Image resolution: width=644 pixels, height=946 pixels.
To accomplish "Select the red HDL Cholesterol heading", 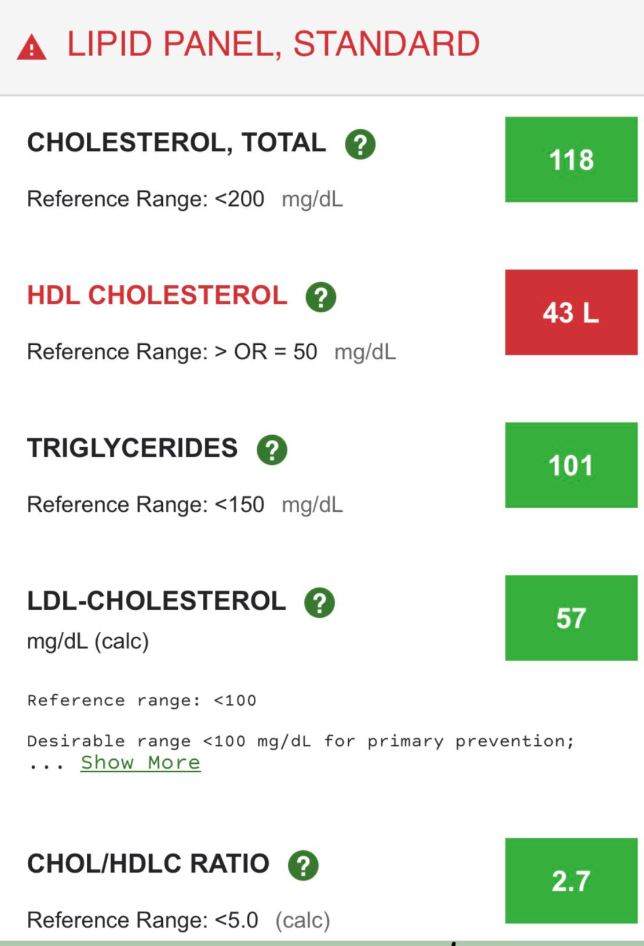I will pos(157,296).
